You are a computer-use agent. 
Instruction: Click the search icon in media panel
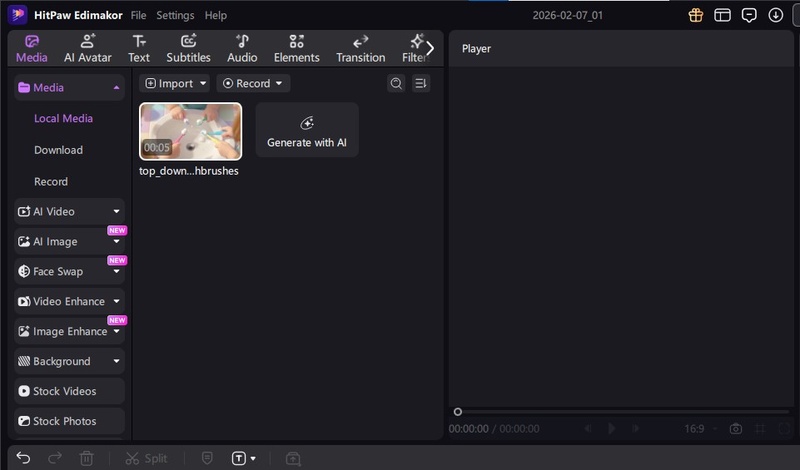tap(396, 84)
